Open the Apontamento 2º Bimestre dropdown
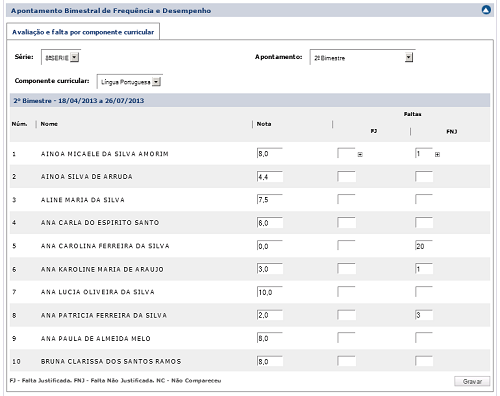 click(362, 57)
